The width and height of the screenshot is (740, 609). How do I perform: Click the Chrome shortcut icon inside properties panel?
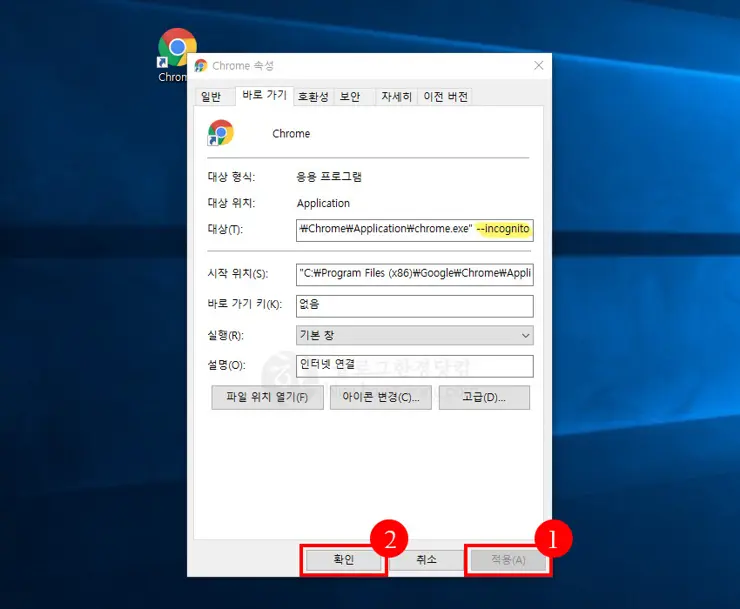(x=220, y=133)
